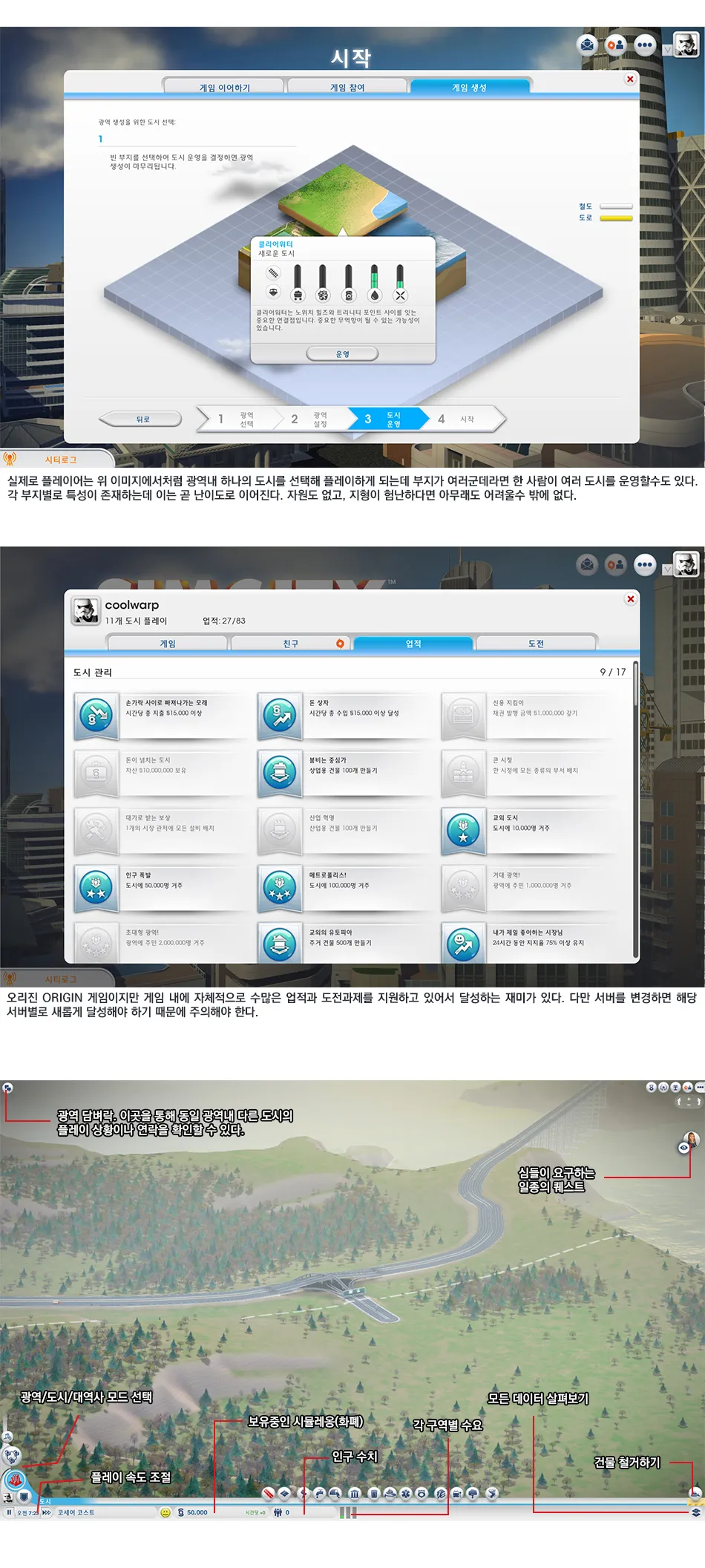Open the three-dots options on 시작 screen
This screenshot has height=1568, width=705.
pyautogui.click(x=645, y=45)
